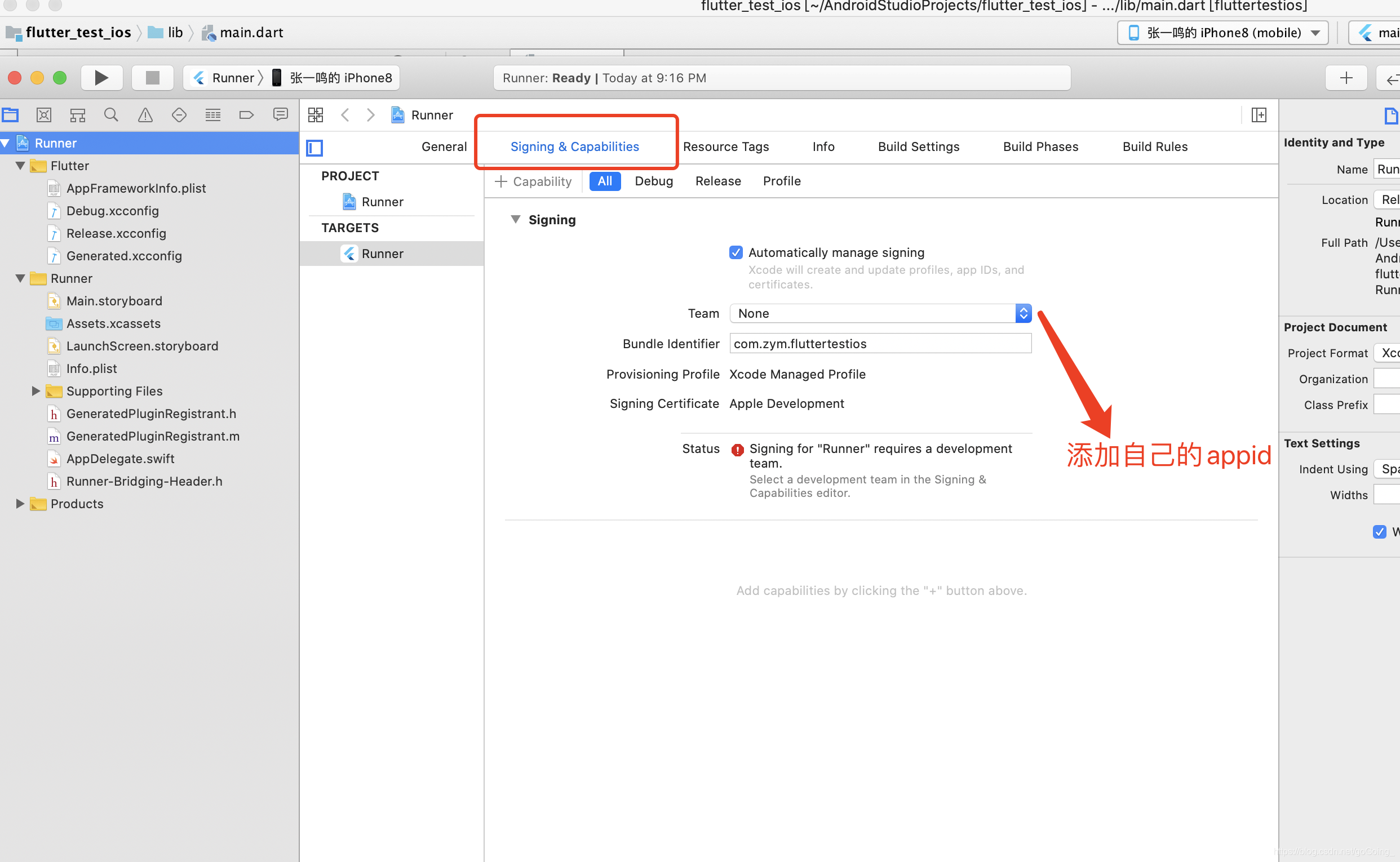The height and width of the screenshot is (862, 1400).
Task: Switch to the Build Settings tab
Action: (919, 146)
